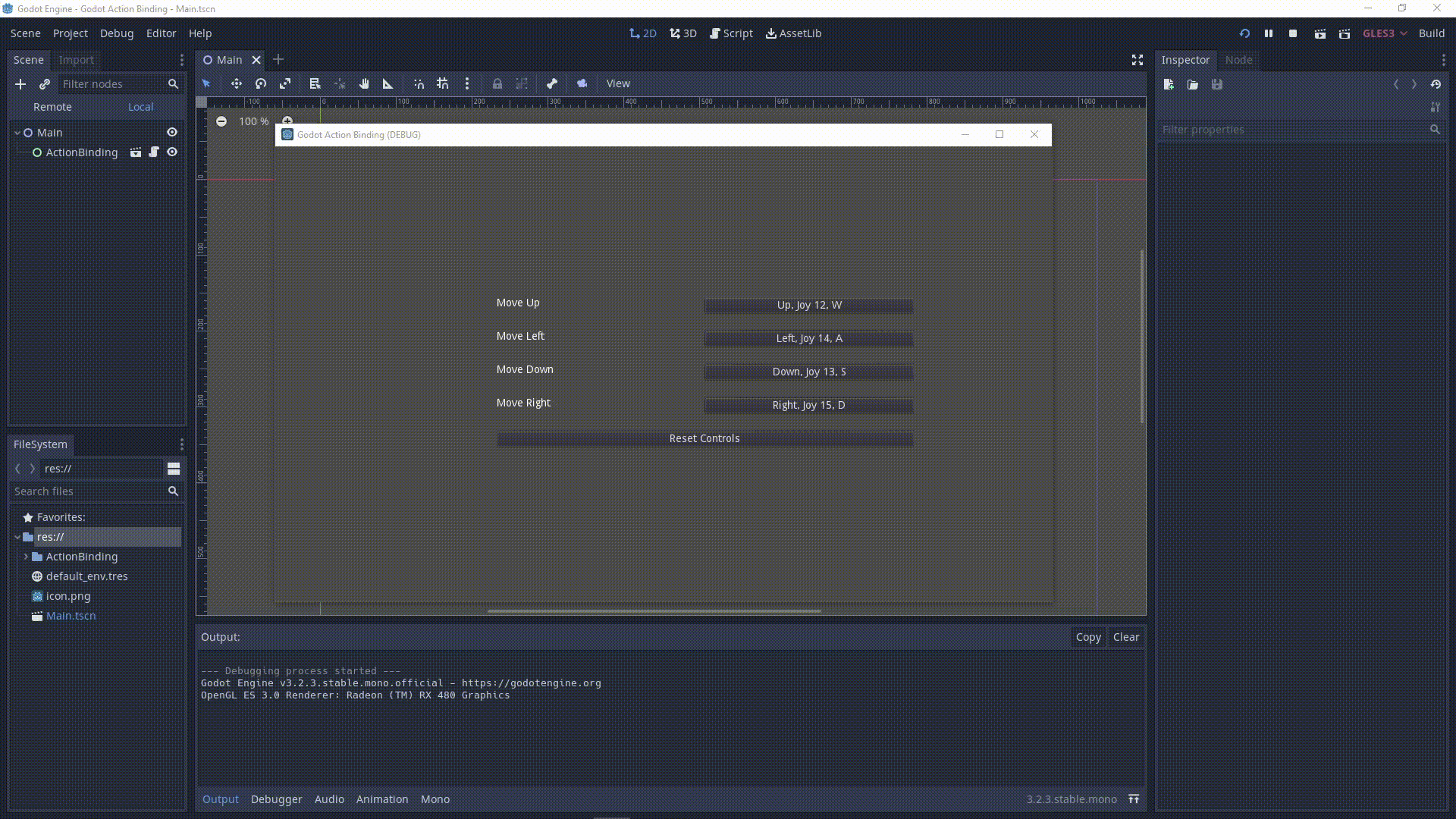The image size is (1456, 819).
Task: Click the add new node plus icon
Action: (20, 84)
